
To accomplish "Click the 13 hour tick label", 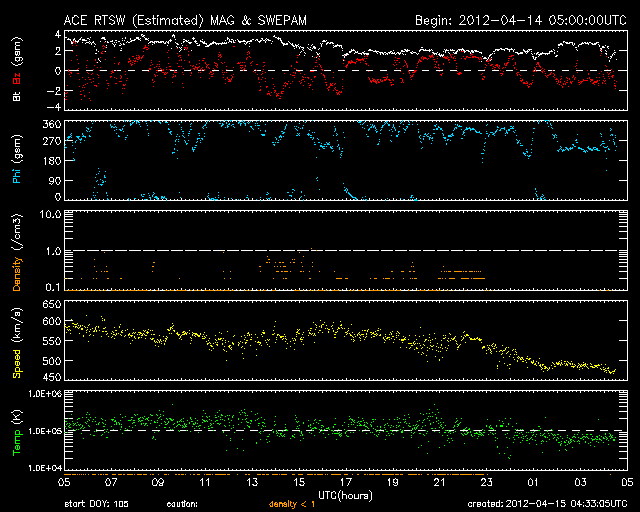I will (252, 482).
